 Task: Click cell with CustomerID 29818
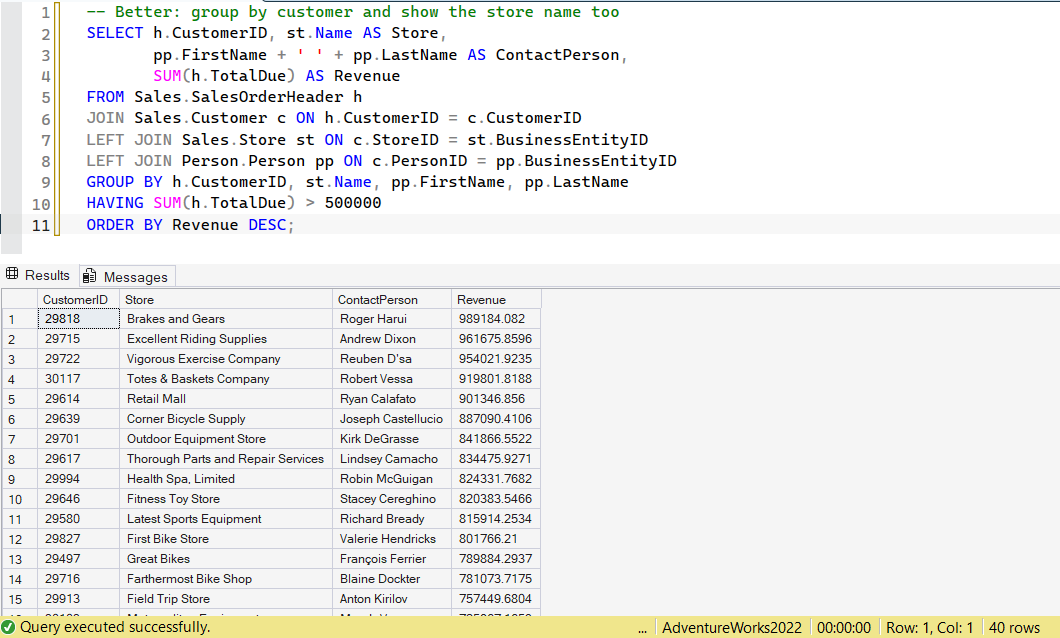[x=78, y=319]
